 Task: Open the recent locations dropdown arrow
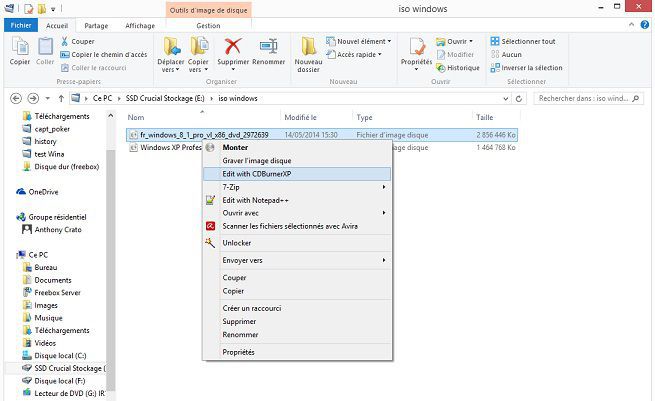pos(47,99)
